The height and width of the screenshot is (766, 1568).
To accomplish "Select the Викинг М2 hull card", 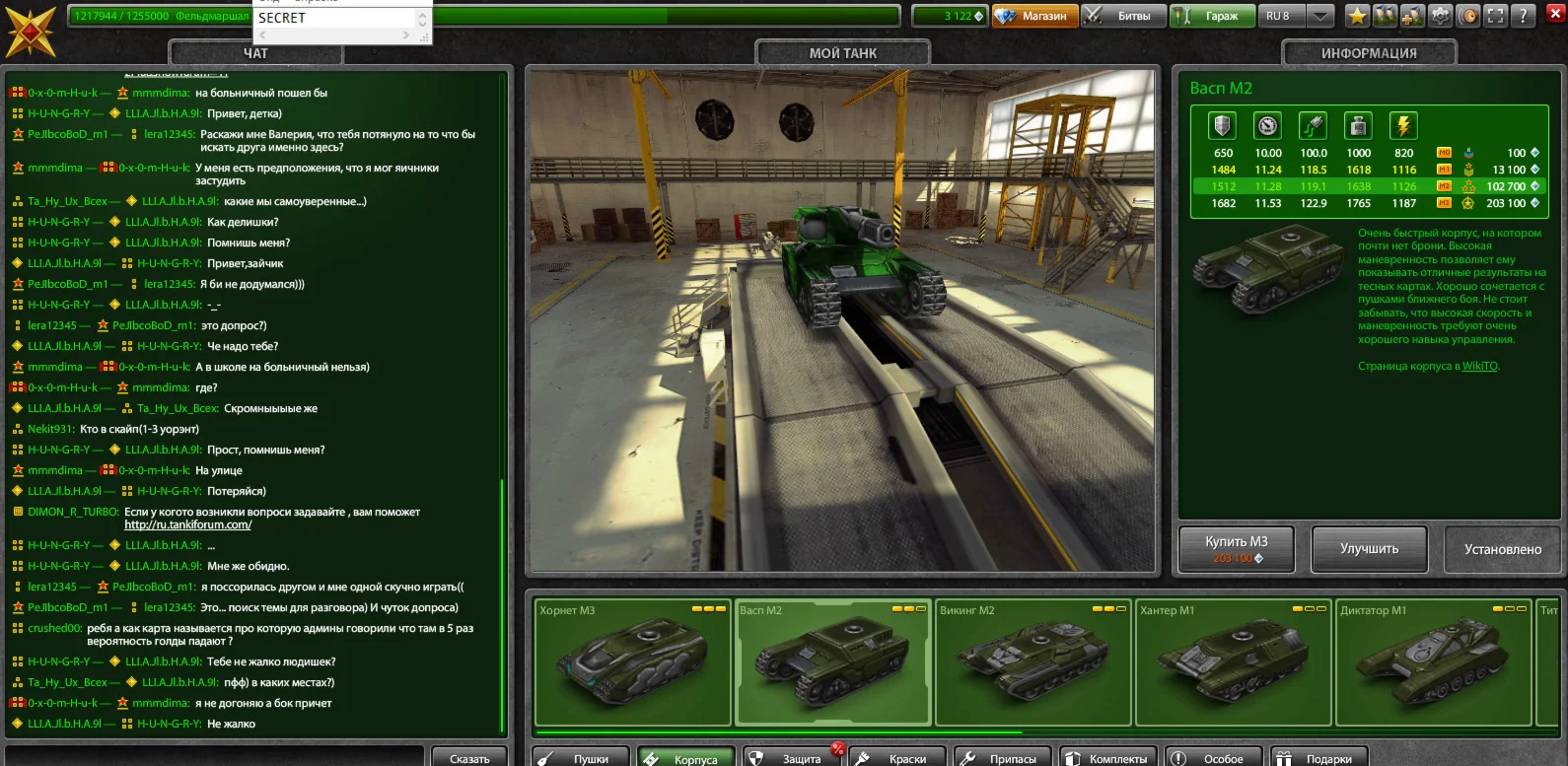I will tap(1033, 662).
